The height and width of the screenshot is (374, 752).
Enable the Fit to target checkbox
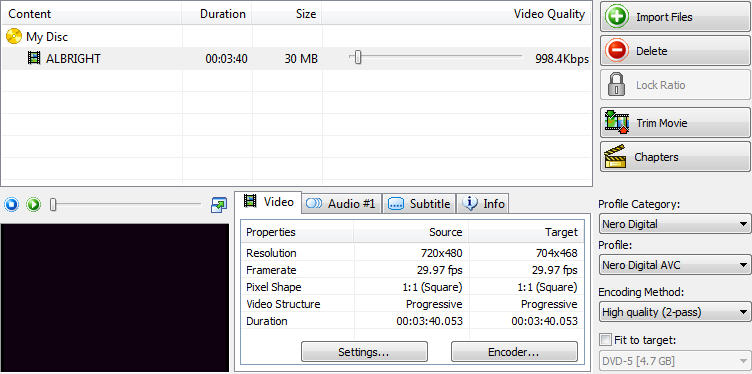(x=606, y=340)
